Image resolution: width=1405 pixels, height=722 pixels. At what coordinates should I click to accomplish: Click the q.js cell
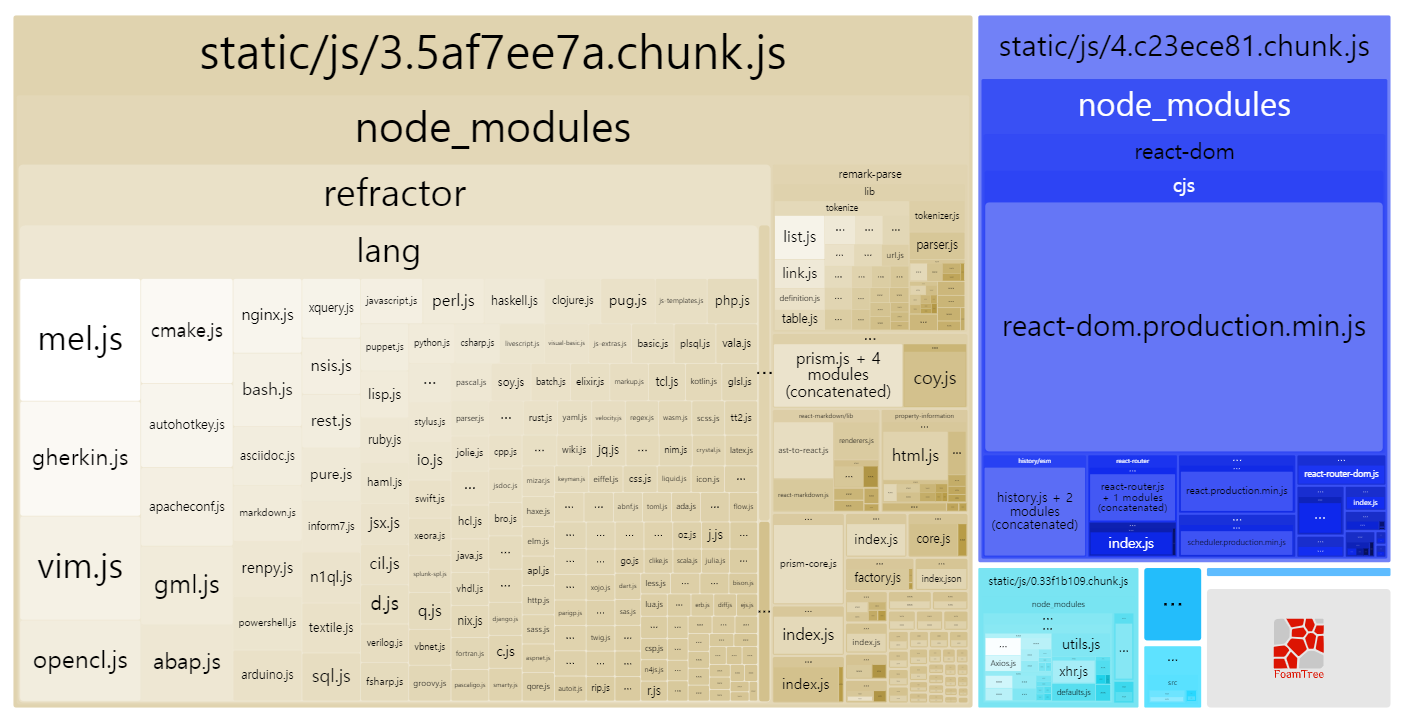(430, 610)
